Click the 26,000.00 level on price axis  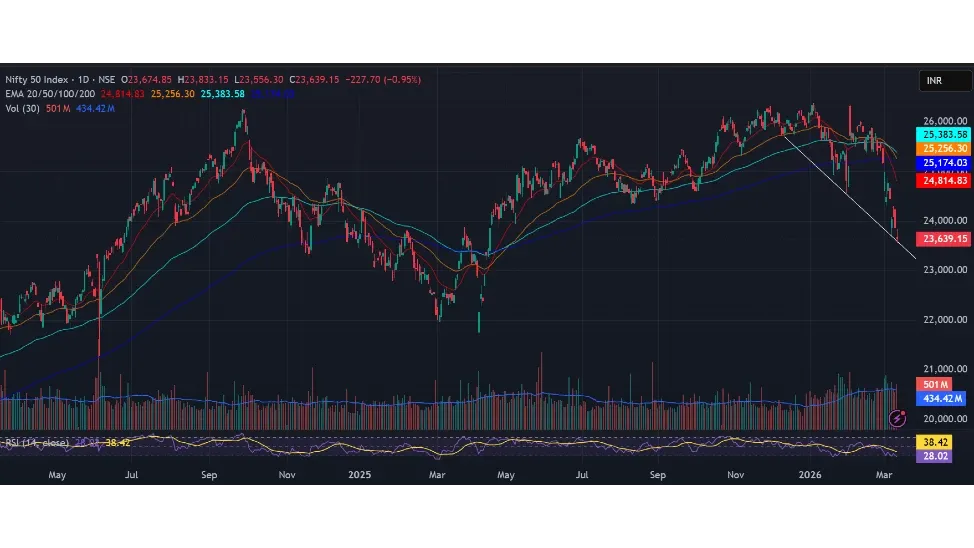click(x=944, y=120)
